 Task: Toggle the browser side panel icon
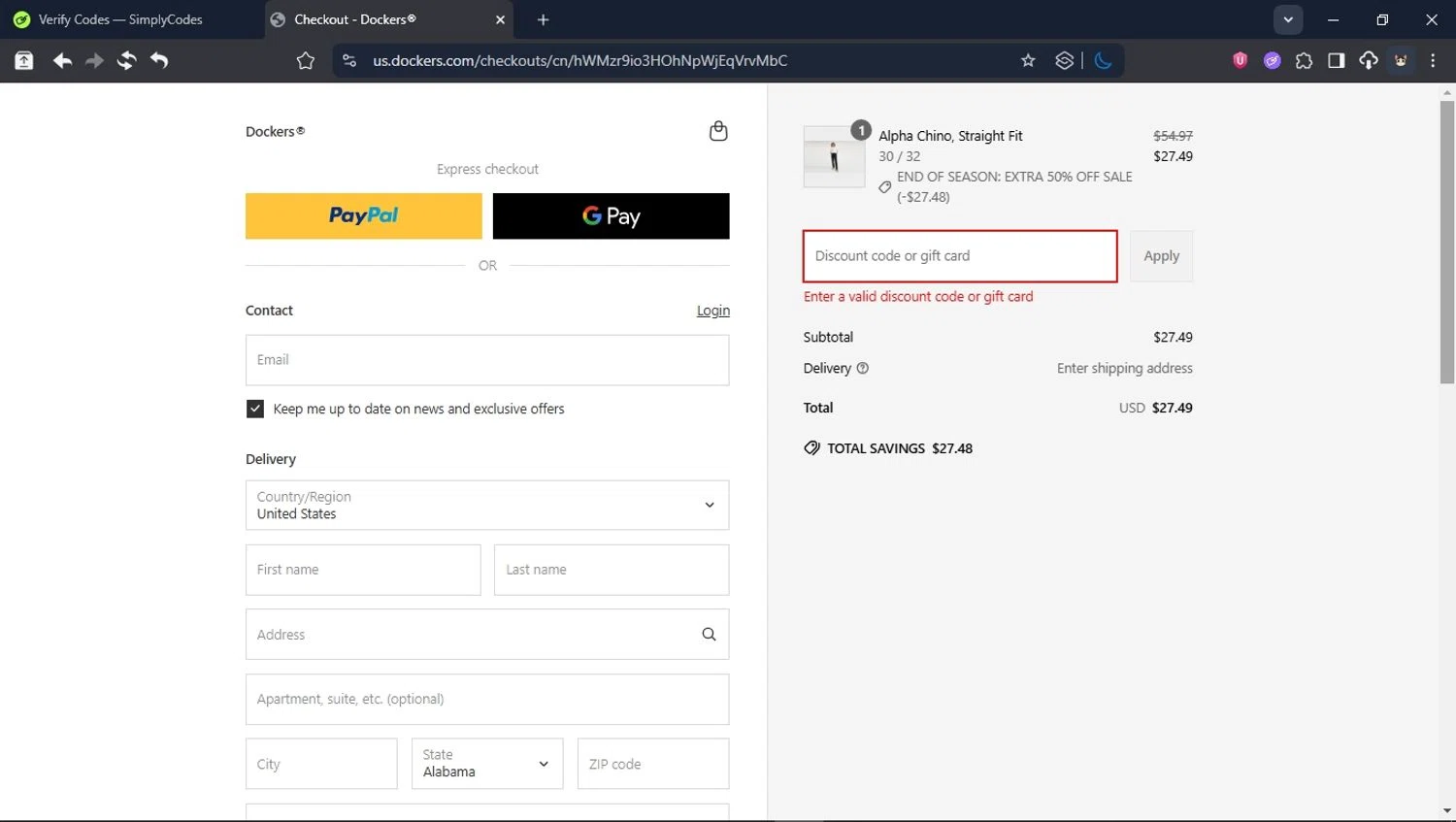tap(1336, 60)
